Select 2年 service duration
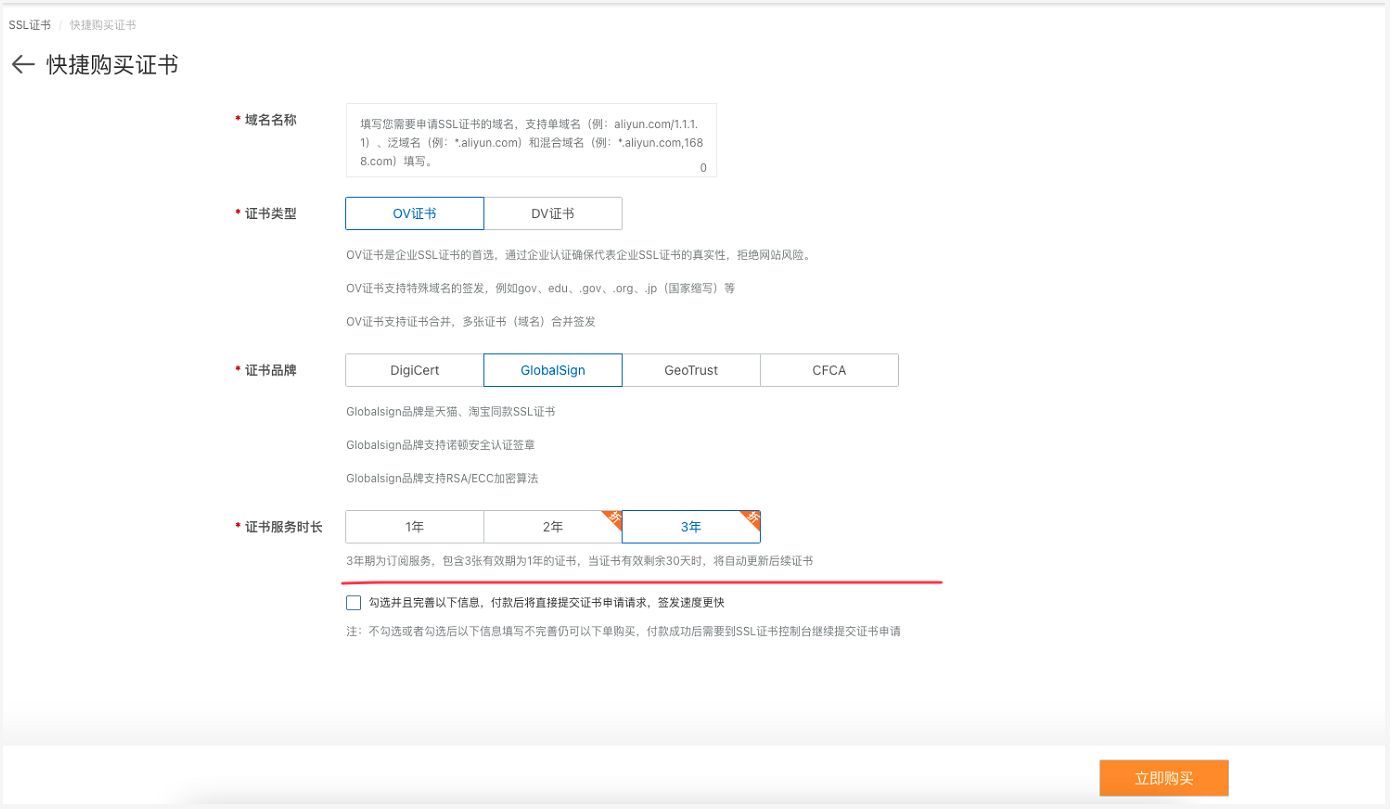Image resolution: width=1390 pixels, height=809 pixels. [x=553, y=526]
